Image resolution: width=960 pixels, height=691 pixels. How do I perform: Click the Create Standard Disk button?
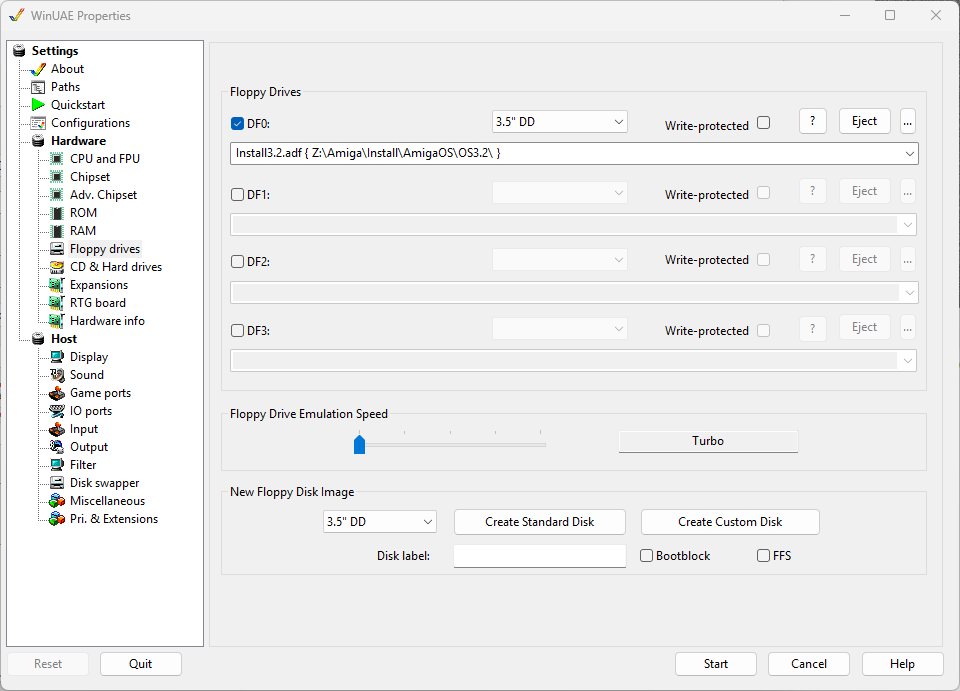pyautogui.click(x=539, y=522)
